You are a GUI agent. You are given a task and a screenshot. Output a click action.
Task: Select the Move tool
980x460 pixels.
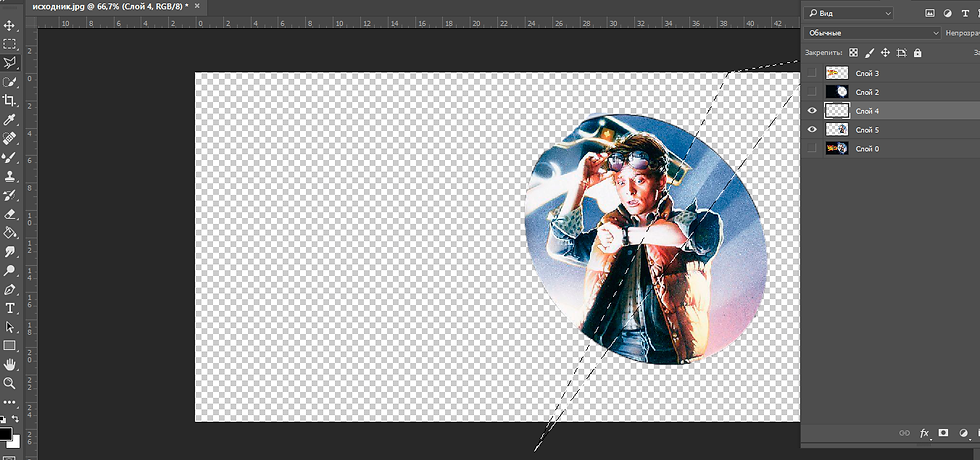click(9, 26)
